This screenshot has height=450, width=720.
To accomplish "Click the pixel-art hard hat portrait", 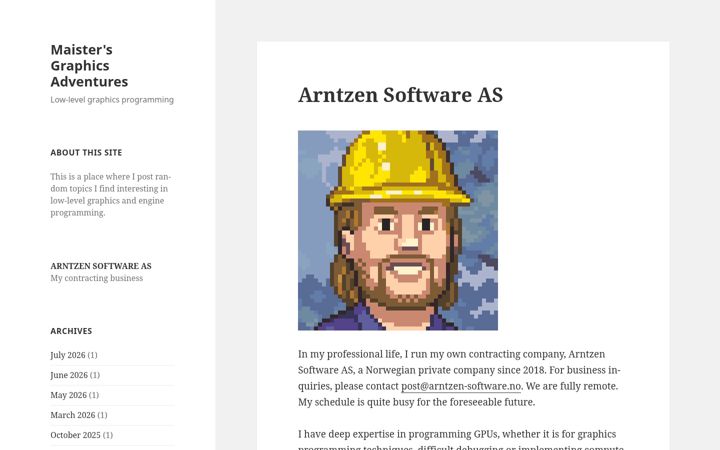I will [x=398, y=231].
